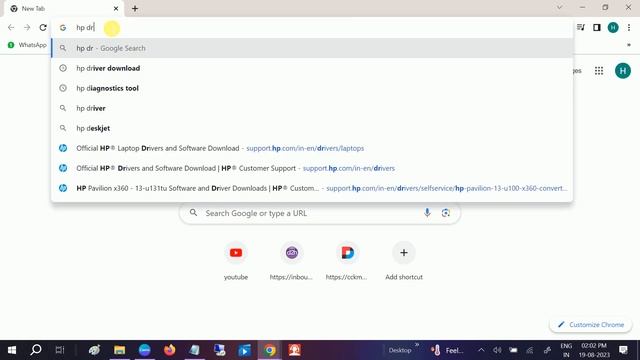The width and height of the screenshot is (640, 360).
Task: Select 'hp diagnostics tool' history suggestion
Action: tap(312, 88)
